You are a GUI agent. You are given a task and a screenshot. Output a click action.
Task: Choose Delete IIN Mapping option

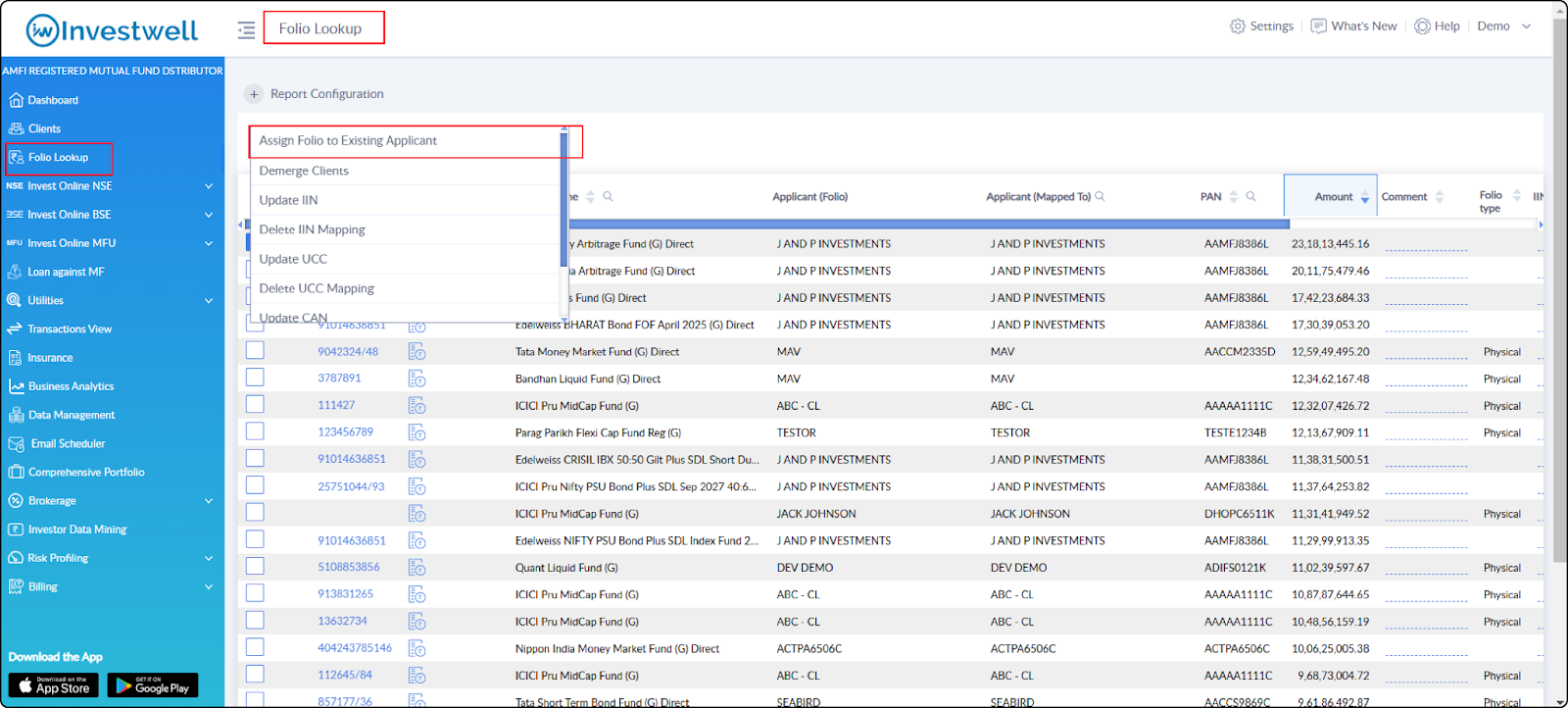(x=406, y=229)
